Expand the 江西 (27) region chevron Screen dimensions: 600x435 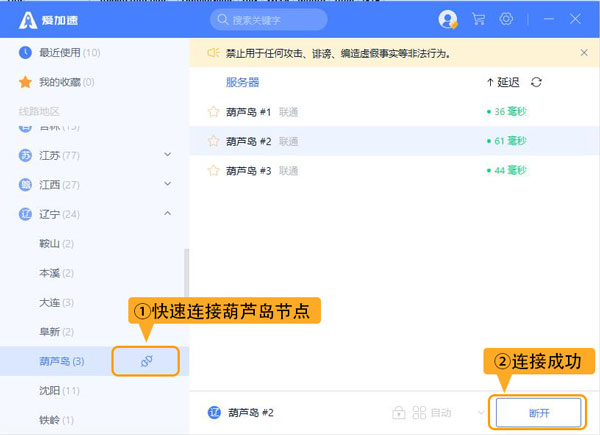pos(168,184)
